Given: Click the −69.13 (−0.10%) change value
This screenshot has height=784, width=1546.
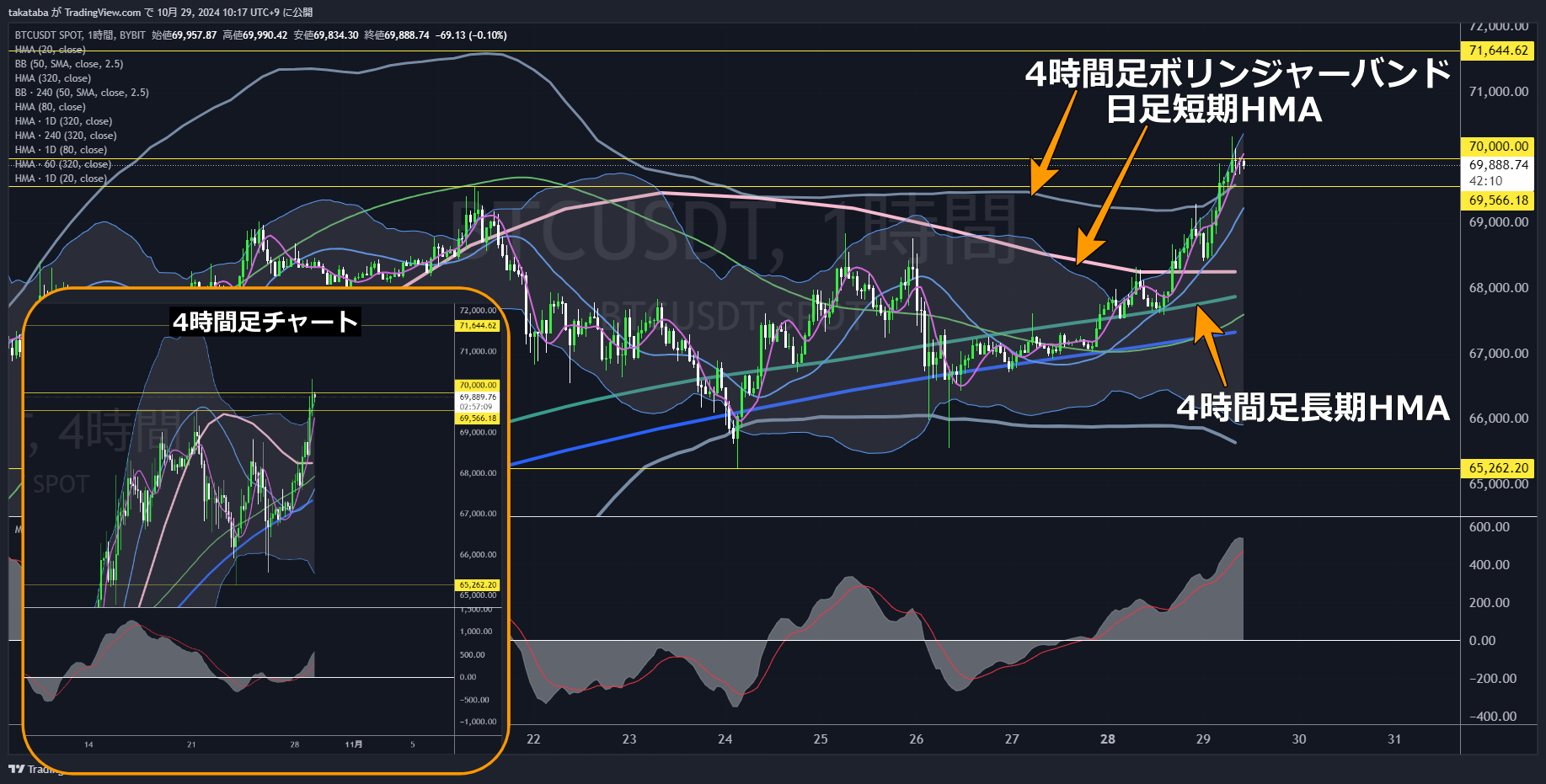Looking at the screenshot, I should [471, 35].
